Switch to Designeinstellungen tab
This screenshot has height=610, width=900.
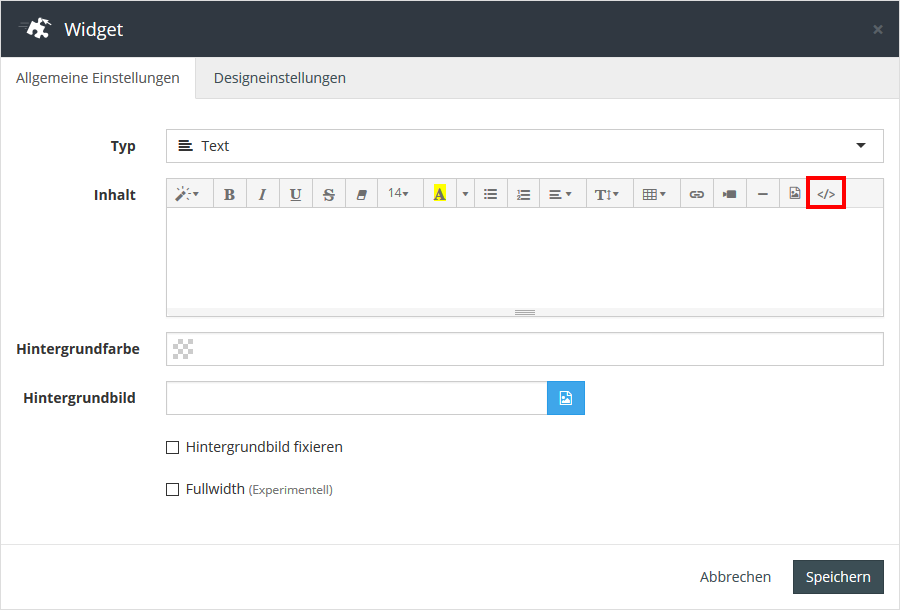280,78
